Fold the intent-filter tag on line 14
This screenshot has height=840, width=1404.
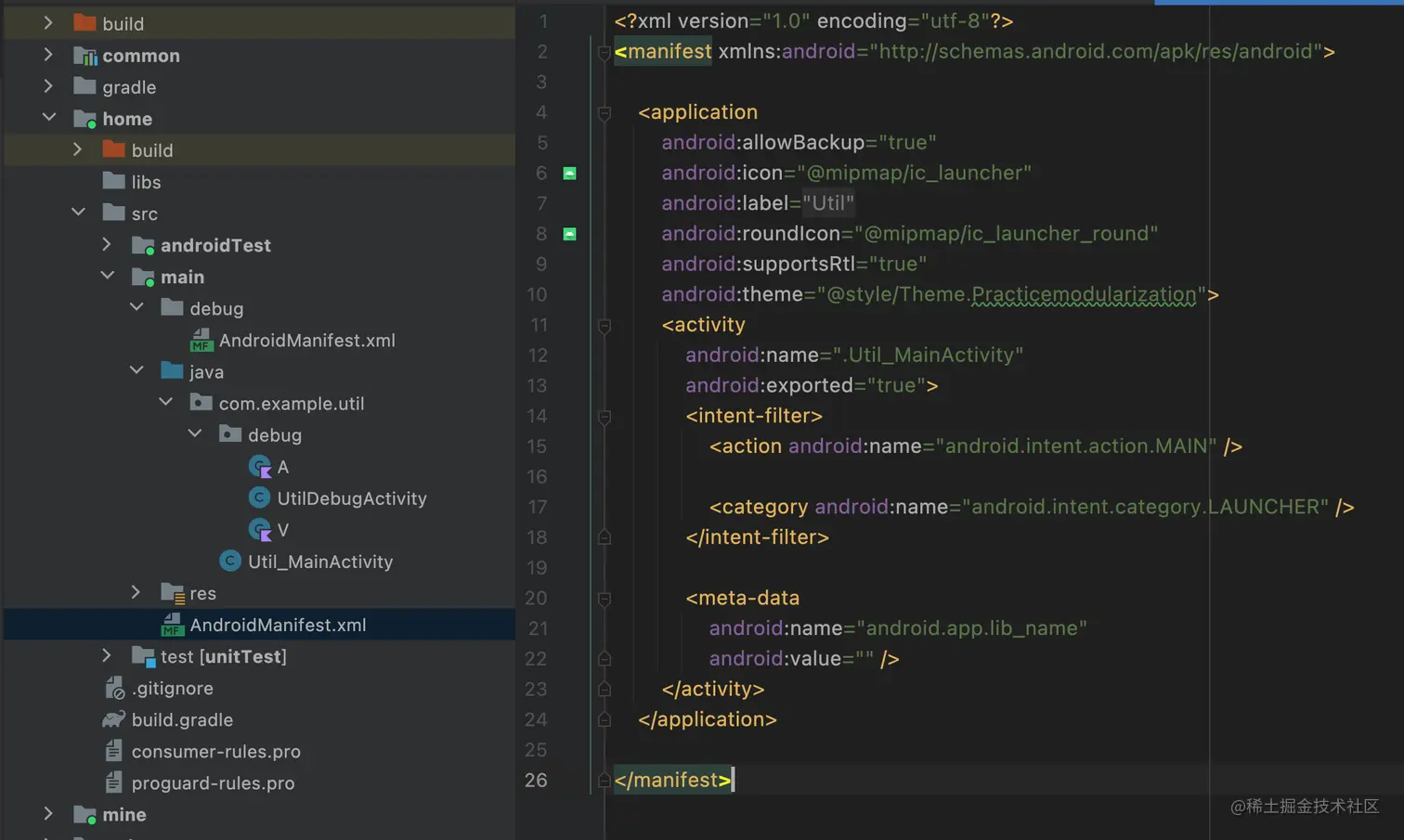pos(604,417)
